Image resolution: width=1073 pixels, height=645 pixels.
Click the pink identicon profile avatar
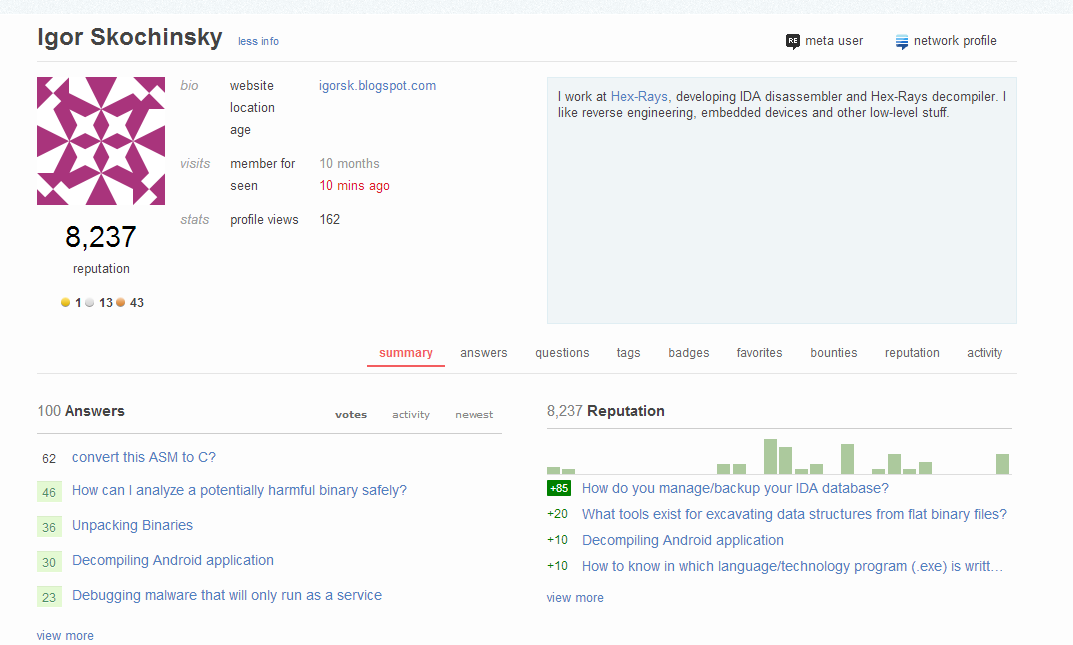pos(101,141)
